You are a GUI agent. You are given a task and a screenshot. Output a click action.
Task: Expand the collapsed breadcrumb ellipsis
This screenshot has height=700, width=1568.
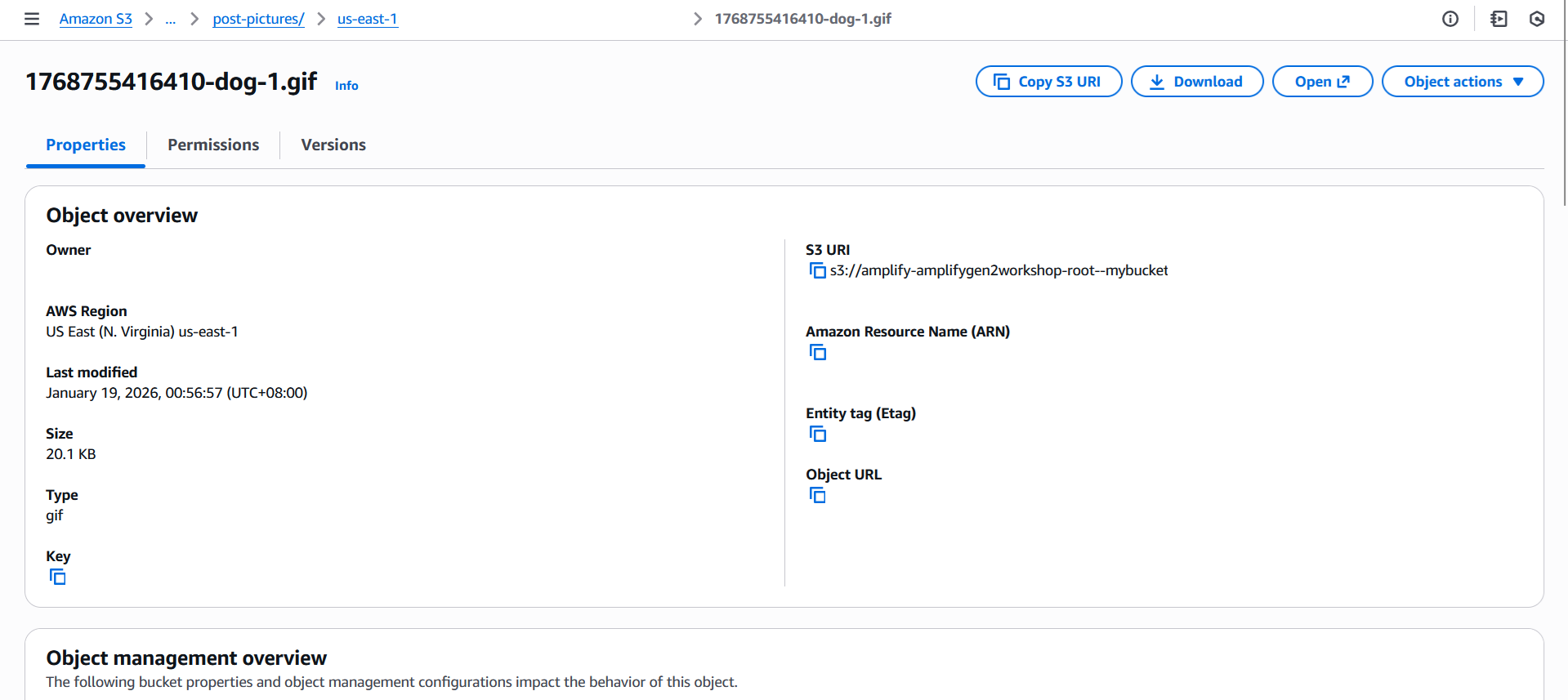coord(170,19)
